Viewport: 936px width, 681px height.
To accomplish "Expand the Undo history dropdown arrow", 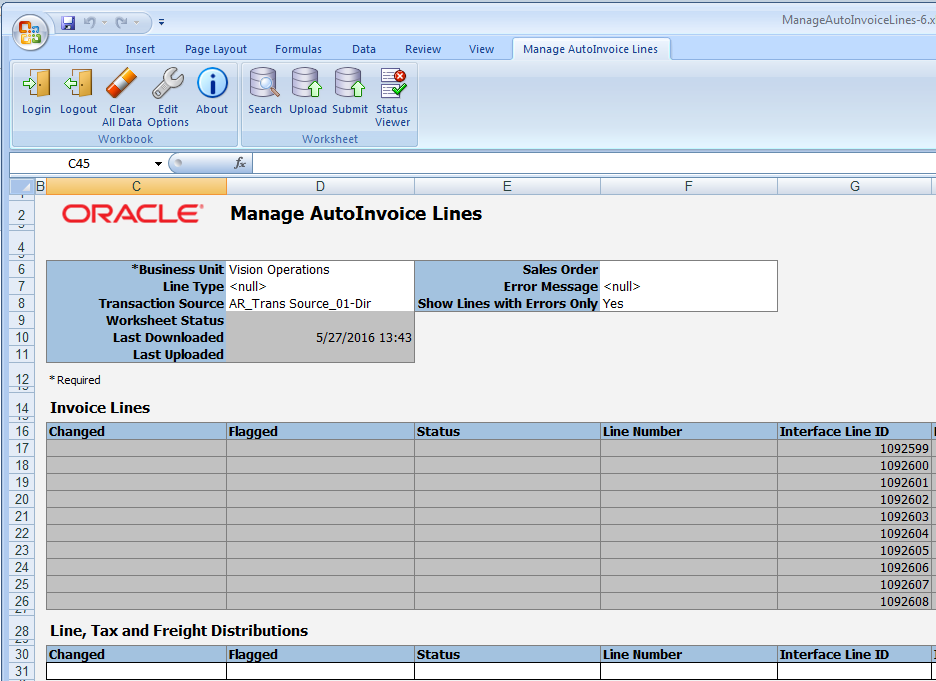I will coord(104,21).
